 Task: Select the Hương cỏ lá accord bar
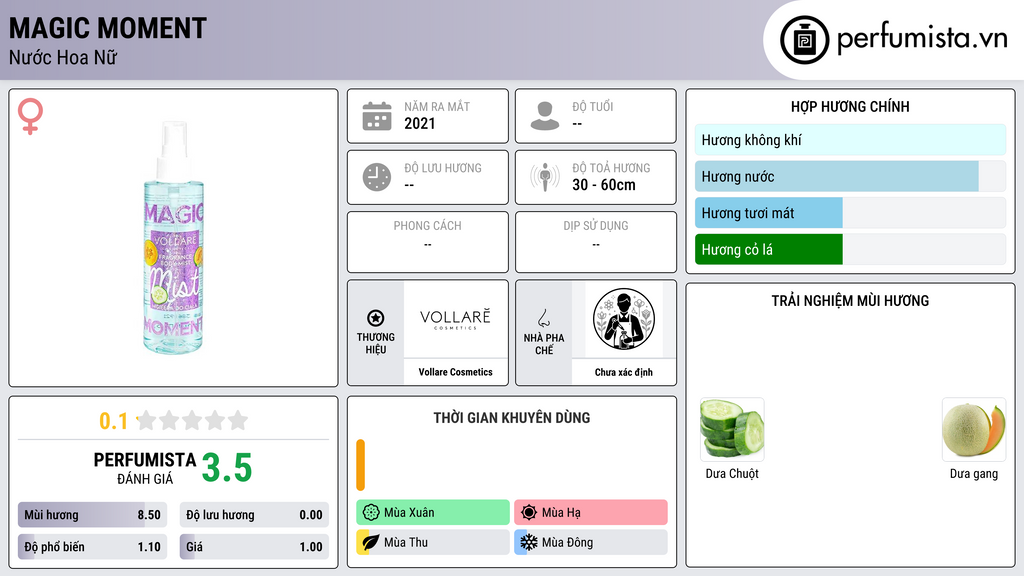click(x=850, y=249)
